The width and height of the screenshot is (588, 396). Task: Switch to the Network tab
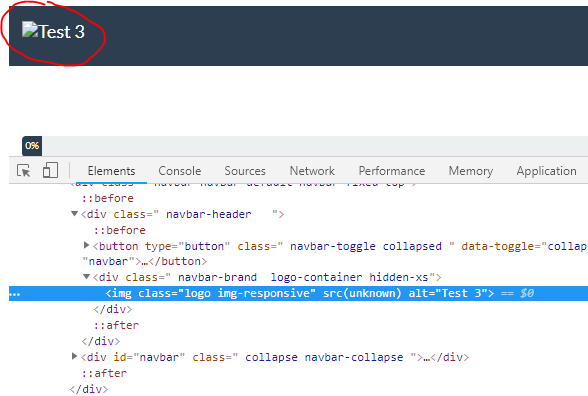(312, 171)
